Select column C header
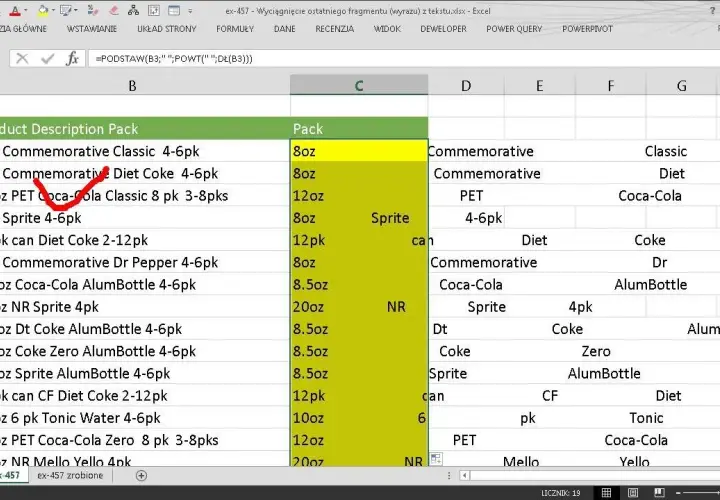Image resolution: width=720 pixels, height=500 pixels. click(x=359, y=85)
